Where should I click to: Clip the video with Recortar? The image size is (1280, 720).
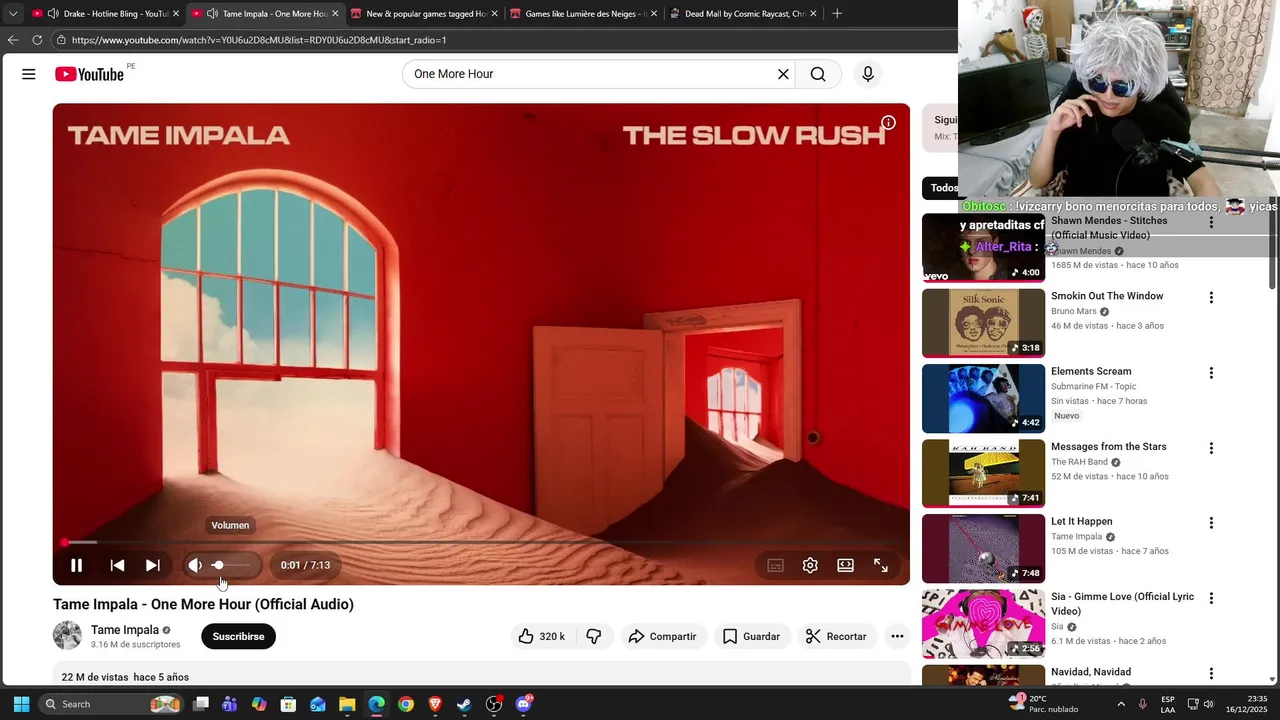tap(836, 636)
